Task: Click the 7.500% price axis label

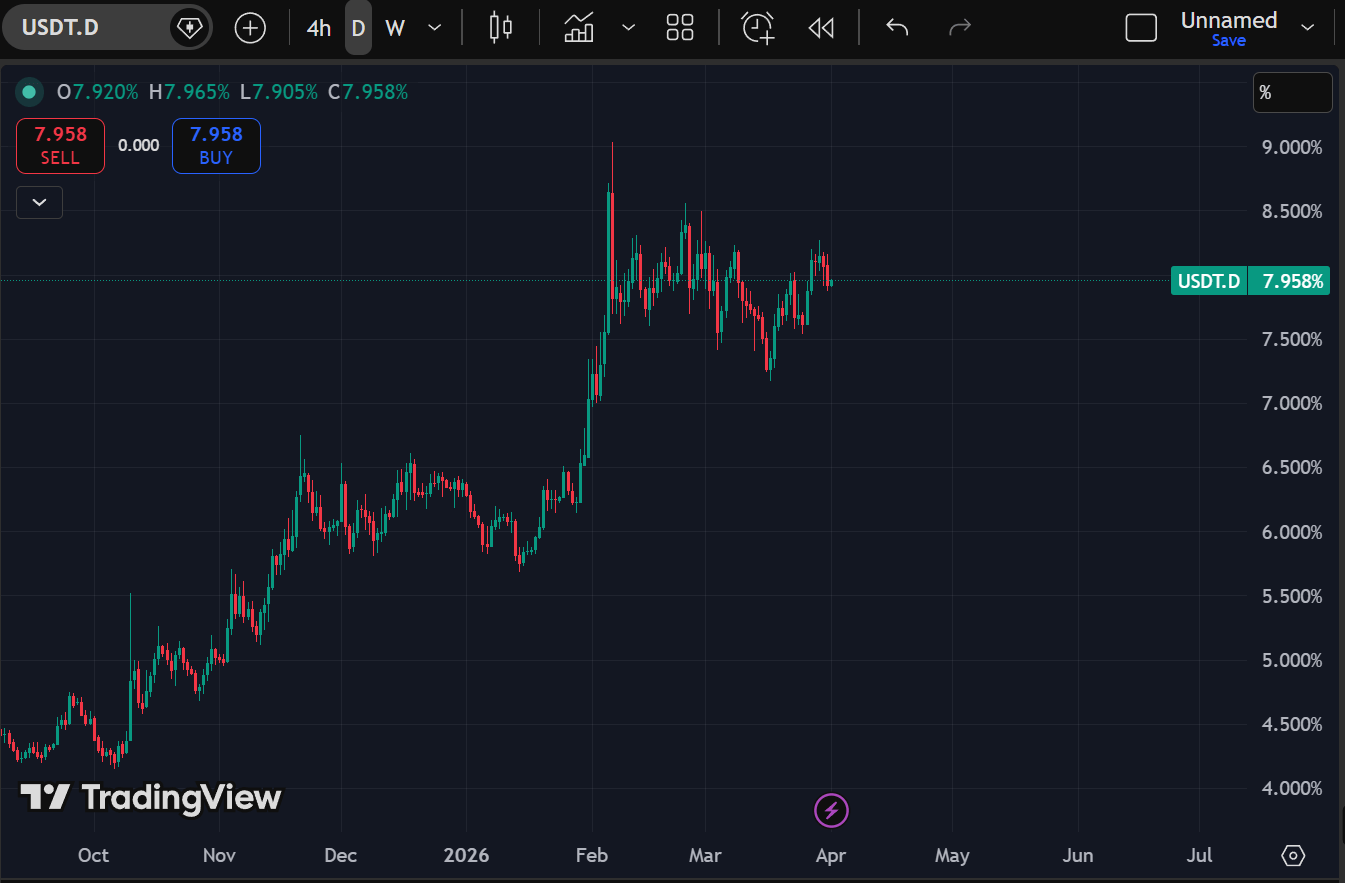Action: [1290, 339]
